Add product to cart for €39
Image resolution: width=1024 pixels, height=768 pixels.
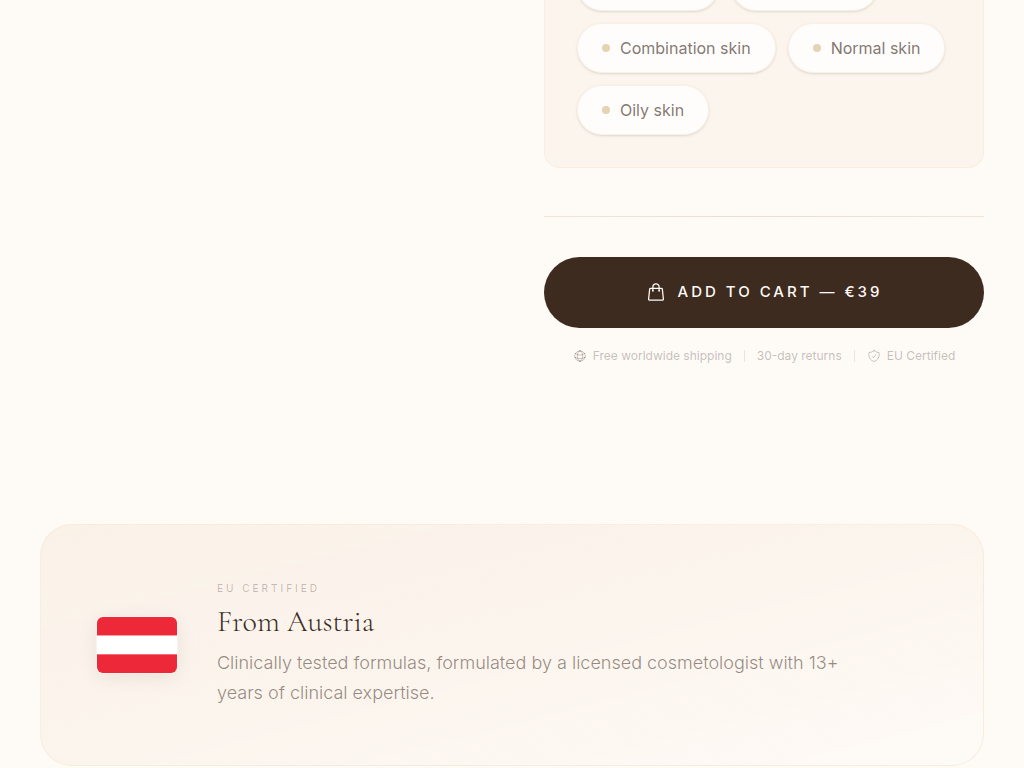coord(764,292)
